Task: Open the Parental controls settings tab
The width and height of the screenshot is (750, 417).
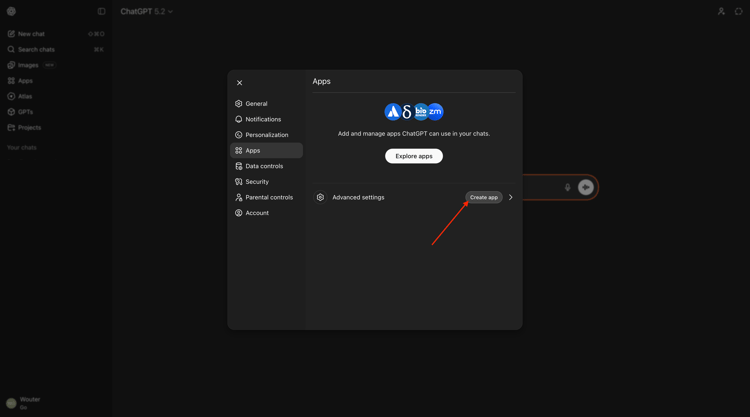Action: pyautogui.click(x=266, y=197)
